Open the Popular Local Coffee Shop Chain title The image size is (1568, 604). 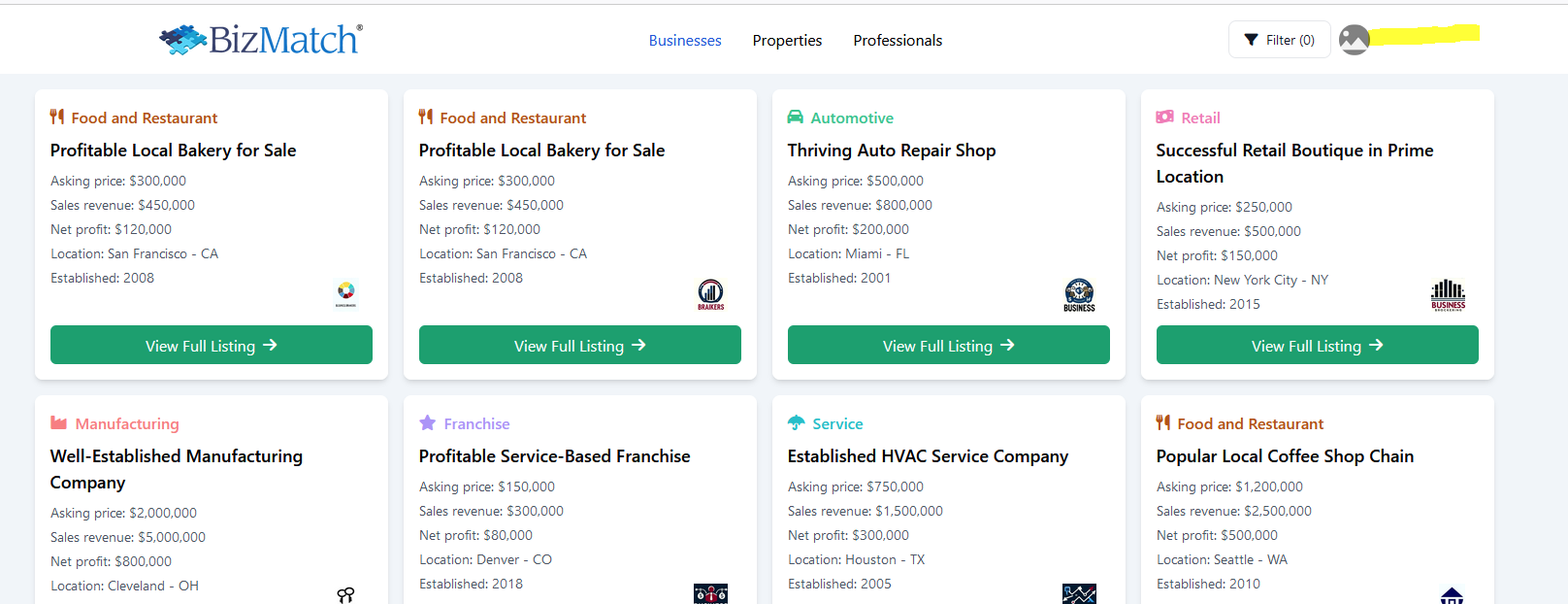[x=1284, y=456]
